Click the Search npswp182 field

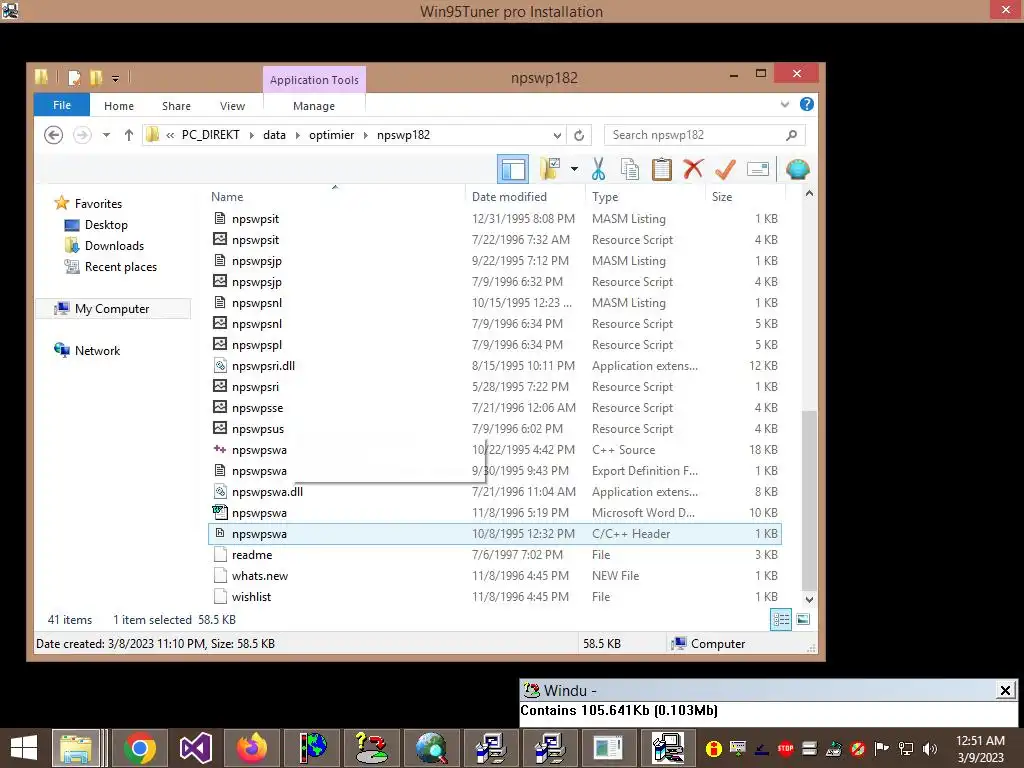(704, 135)
